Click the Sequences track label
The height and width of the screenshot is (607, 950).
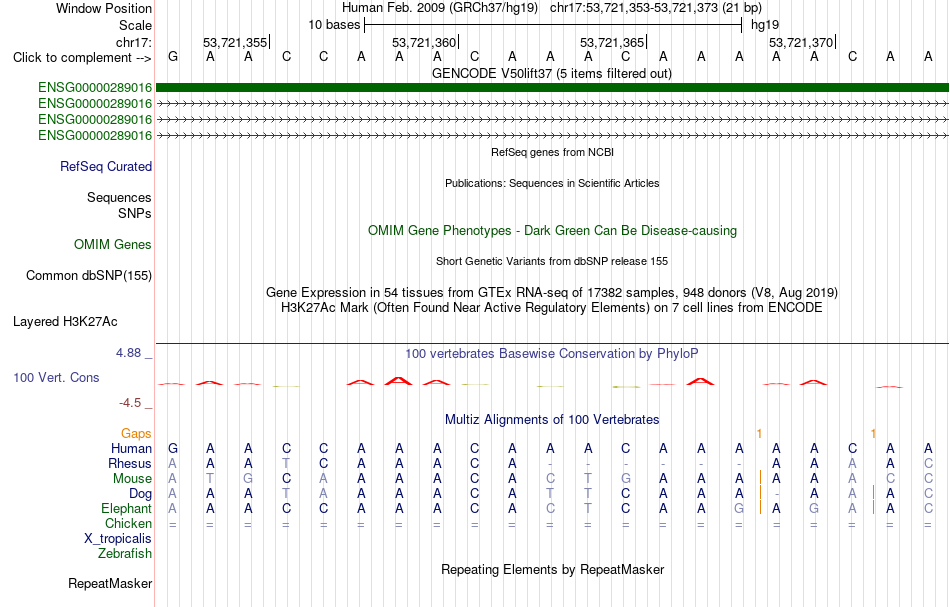pos(119,197)
